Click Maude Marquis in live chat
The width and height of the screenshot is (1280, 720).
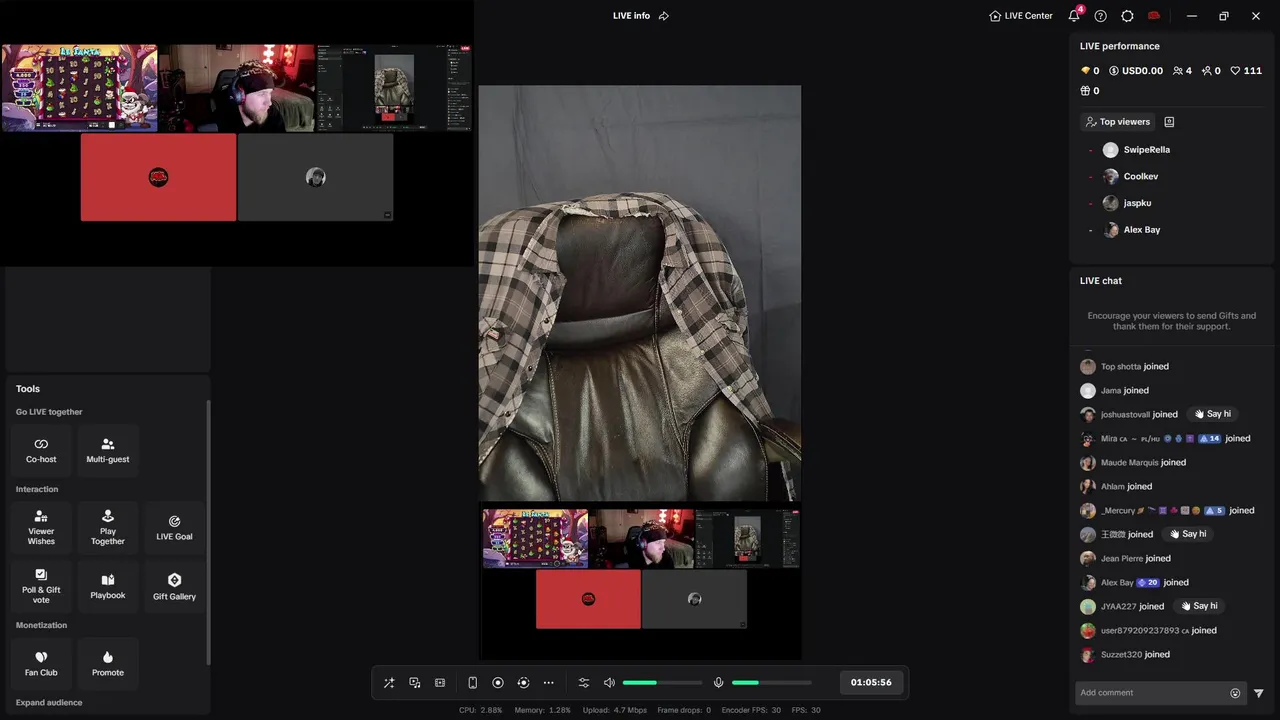pos(1130,463)
